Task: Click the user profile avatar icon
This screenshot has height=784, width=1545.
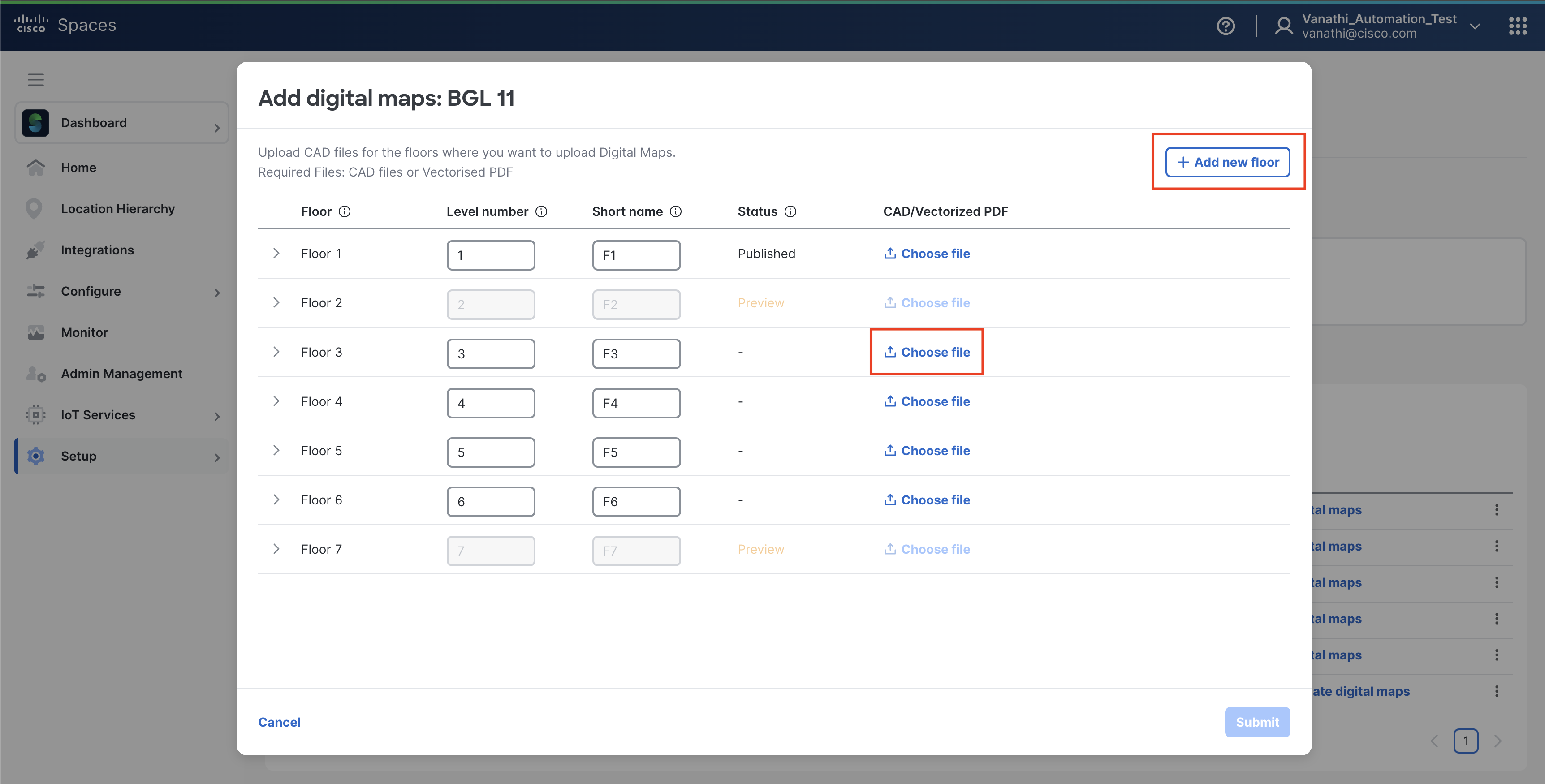Action: pyautogui.click(x=1283, y=26)
